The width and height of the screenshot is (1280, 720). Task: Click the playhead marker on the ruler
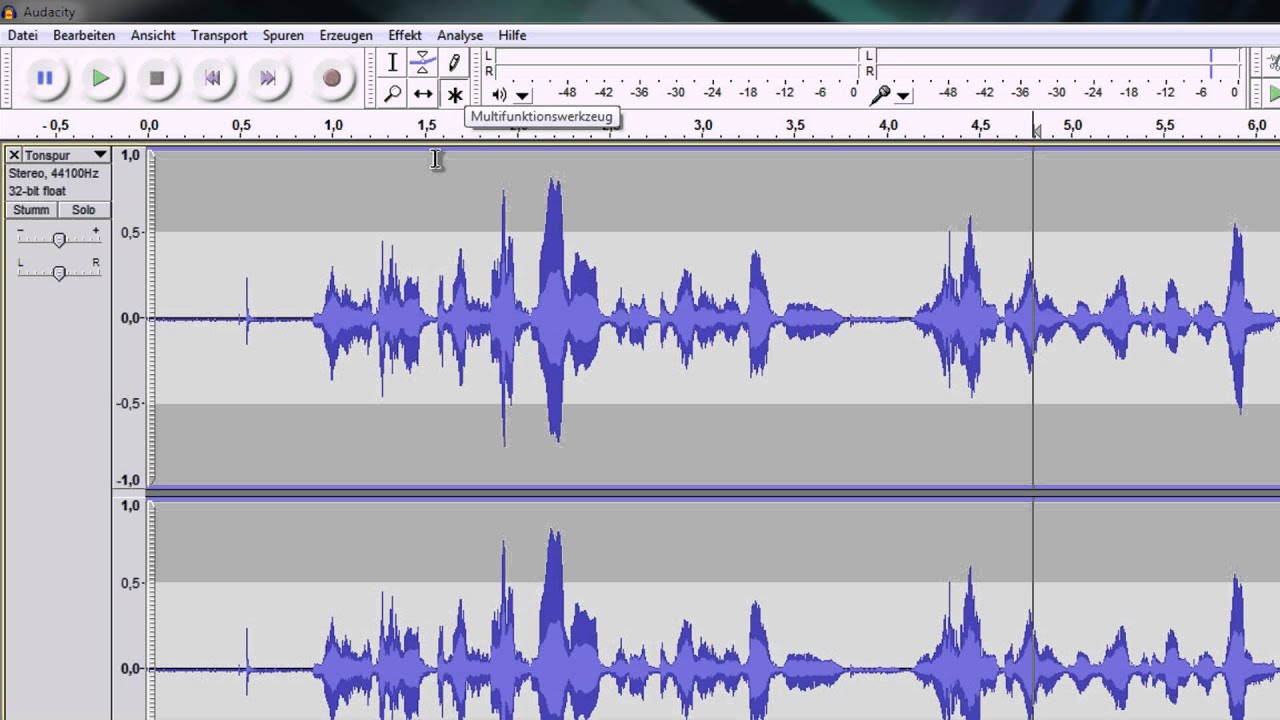1035,130
